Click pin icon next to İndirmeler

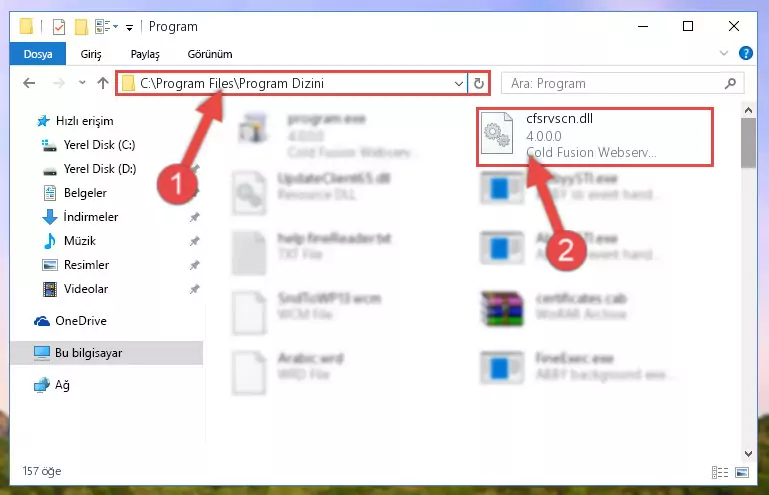click(x=195, y=217)
